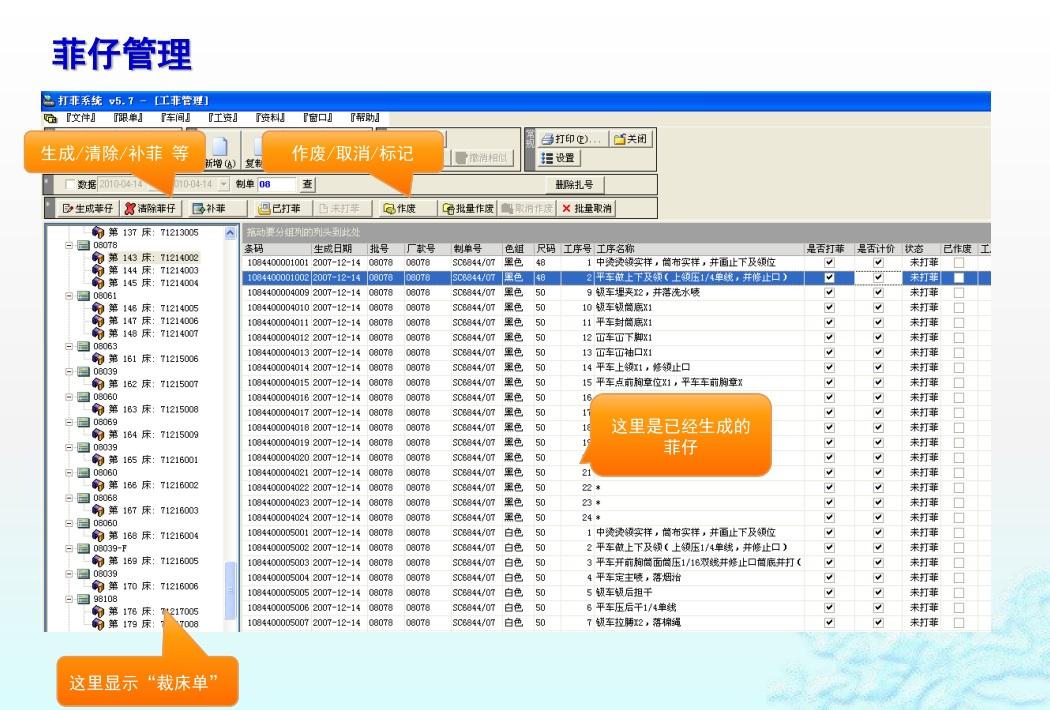This screenshot has height=710, width=1050.
Task: Sort by the 生成日期 column header
Action: coord(339,248)
